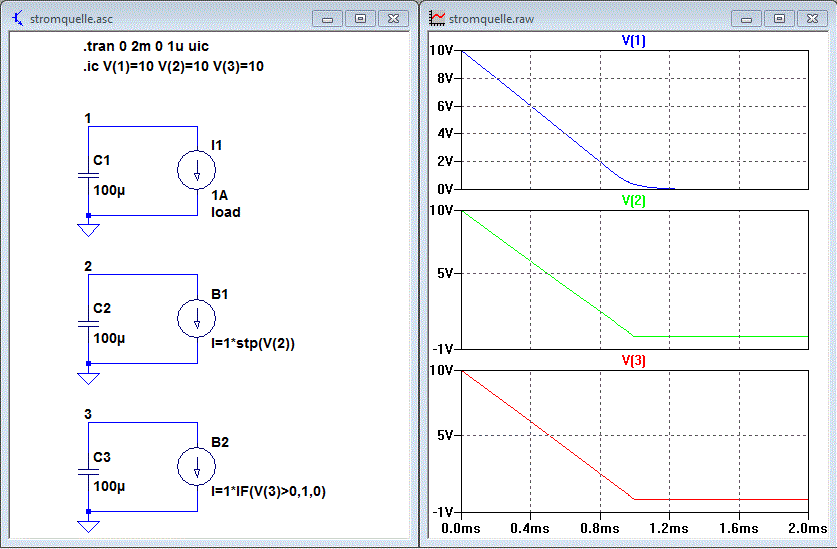
Task: Click the ground symbol under C3
Action: coord(88,526)
